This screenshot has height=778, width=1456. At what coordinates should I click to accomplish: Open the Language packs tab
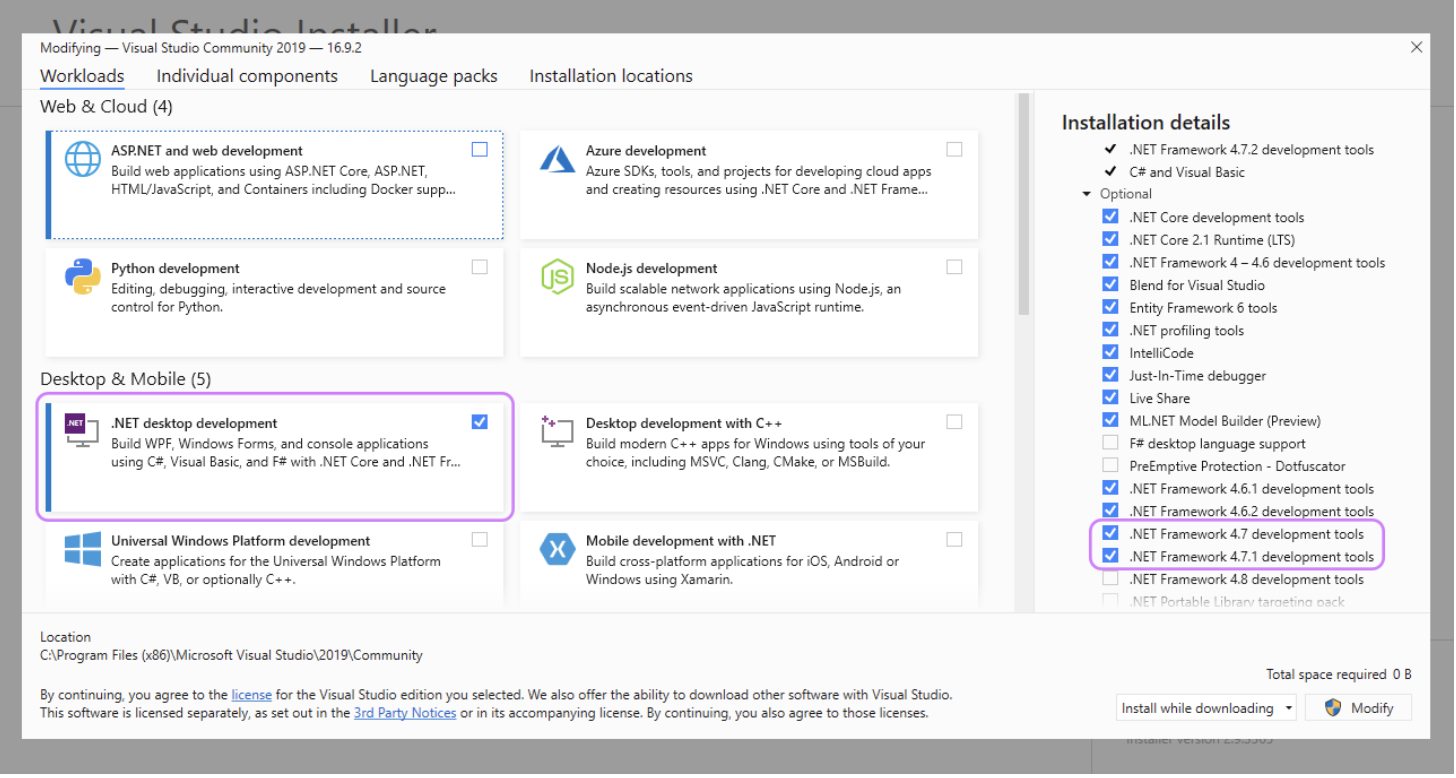(x=433, y=76)
